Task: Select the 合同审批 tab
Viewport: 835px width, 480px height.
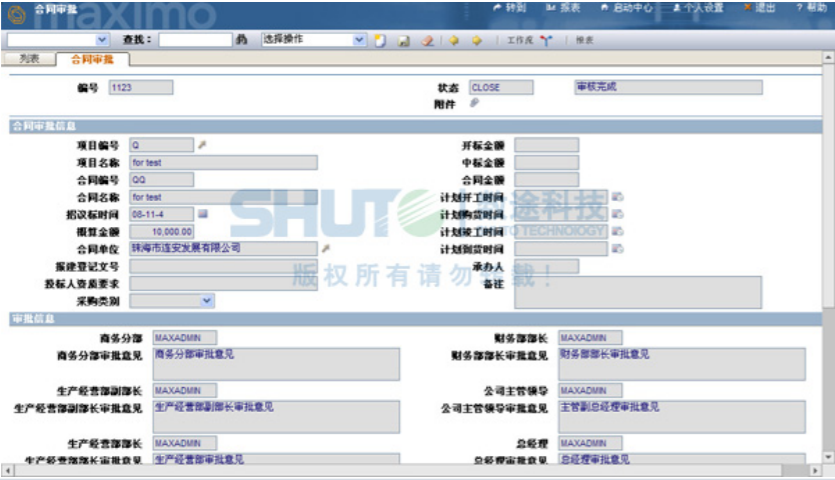Action: [x=92, y=59]
